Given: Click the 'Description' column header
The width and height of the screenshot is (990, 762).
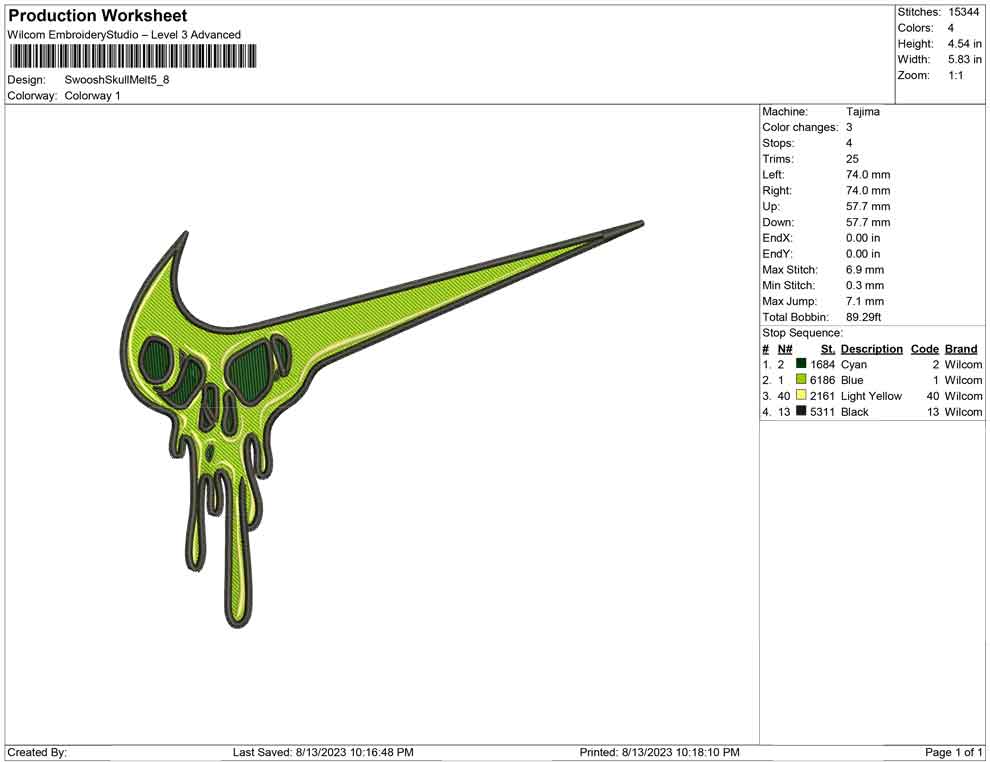Looking at the screenshot, I should pyautogui.click(x=872, y=349).
